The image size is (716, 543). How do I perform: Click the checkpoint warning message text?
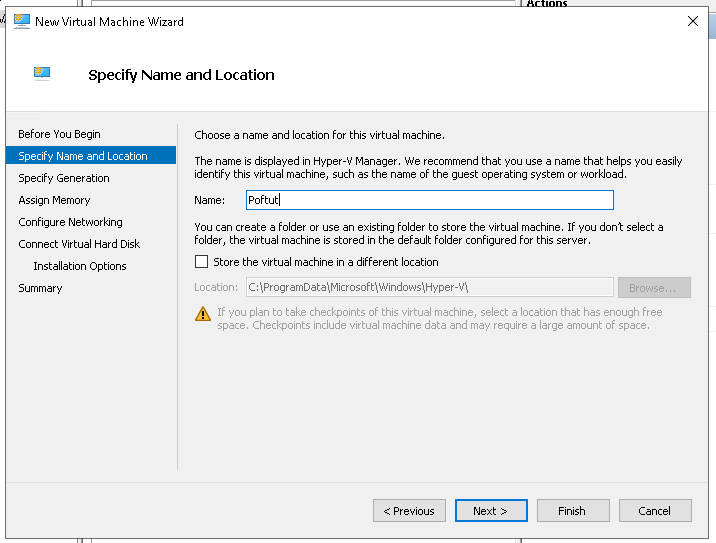439,318
